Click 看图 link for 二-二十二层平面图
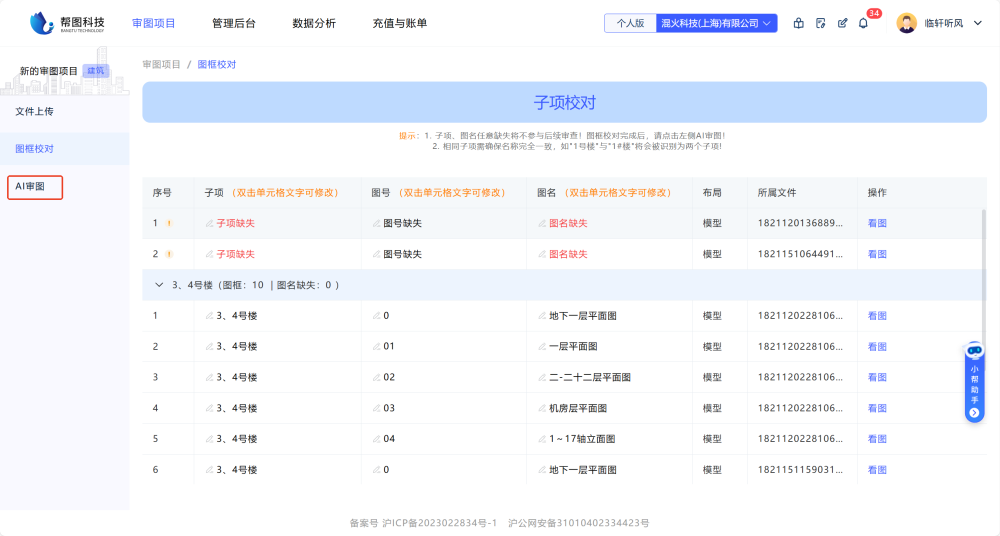This screenshot has width=1000, height=536. (877, 377)
